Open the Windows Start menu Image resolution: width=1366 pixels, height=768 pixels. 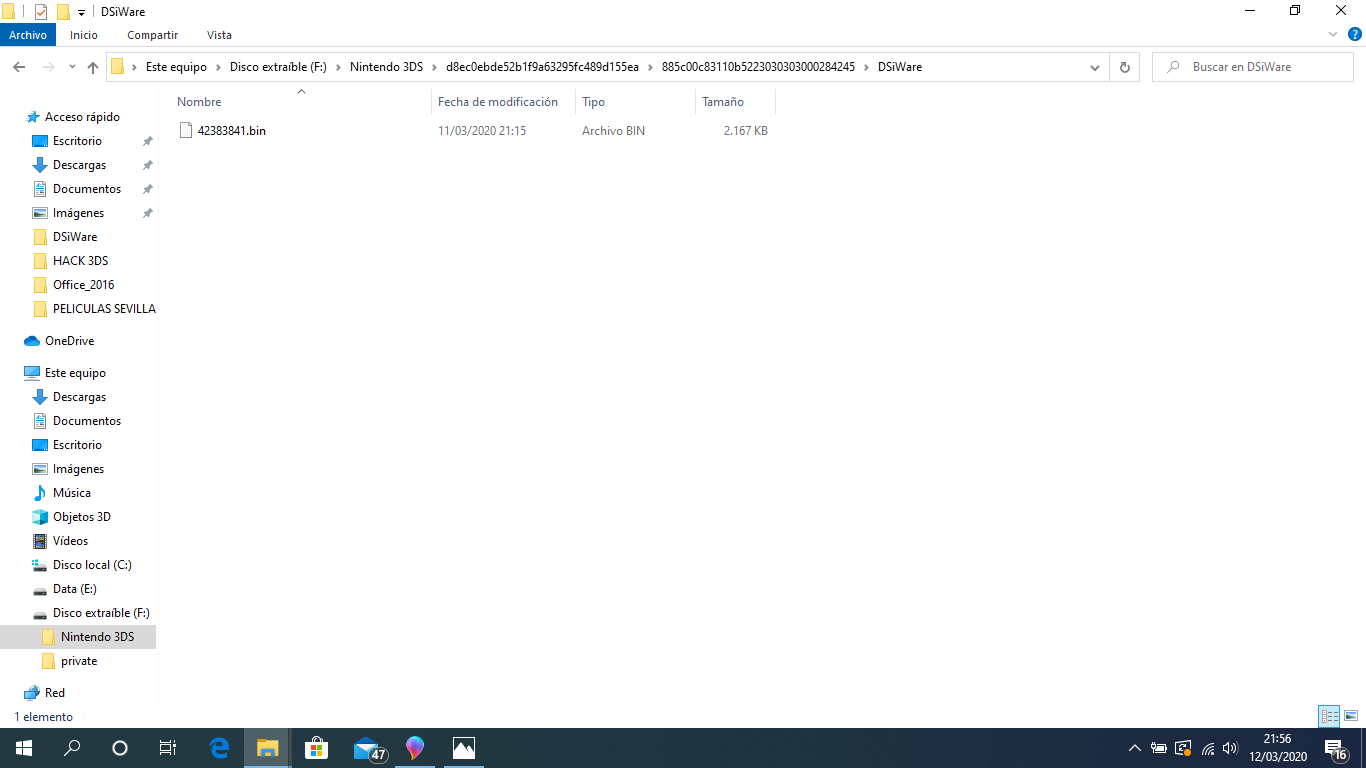click(24, 748)
